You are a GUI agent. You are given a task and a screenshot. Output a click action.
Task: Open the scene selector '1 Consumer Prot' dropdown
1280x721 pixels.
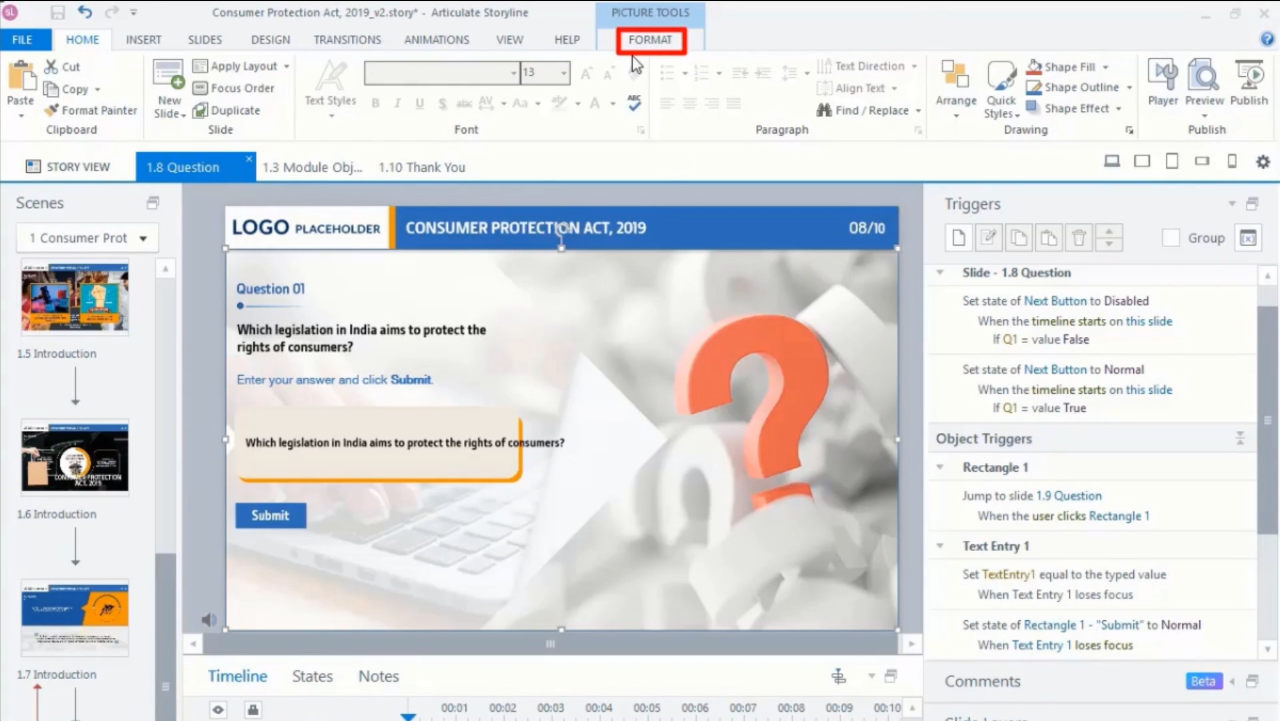(87, 238)
